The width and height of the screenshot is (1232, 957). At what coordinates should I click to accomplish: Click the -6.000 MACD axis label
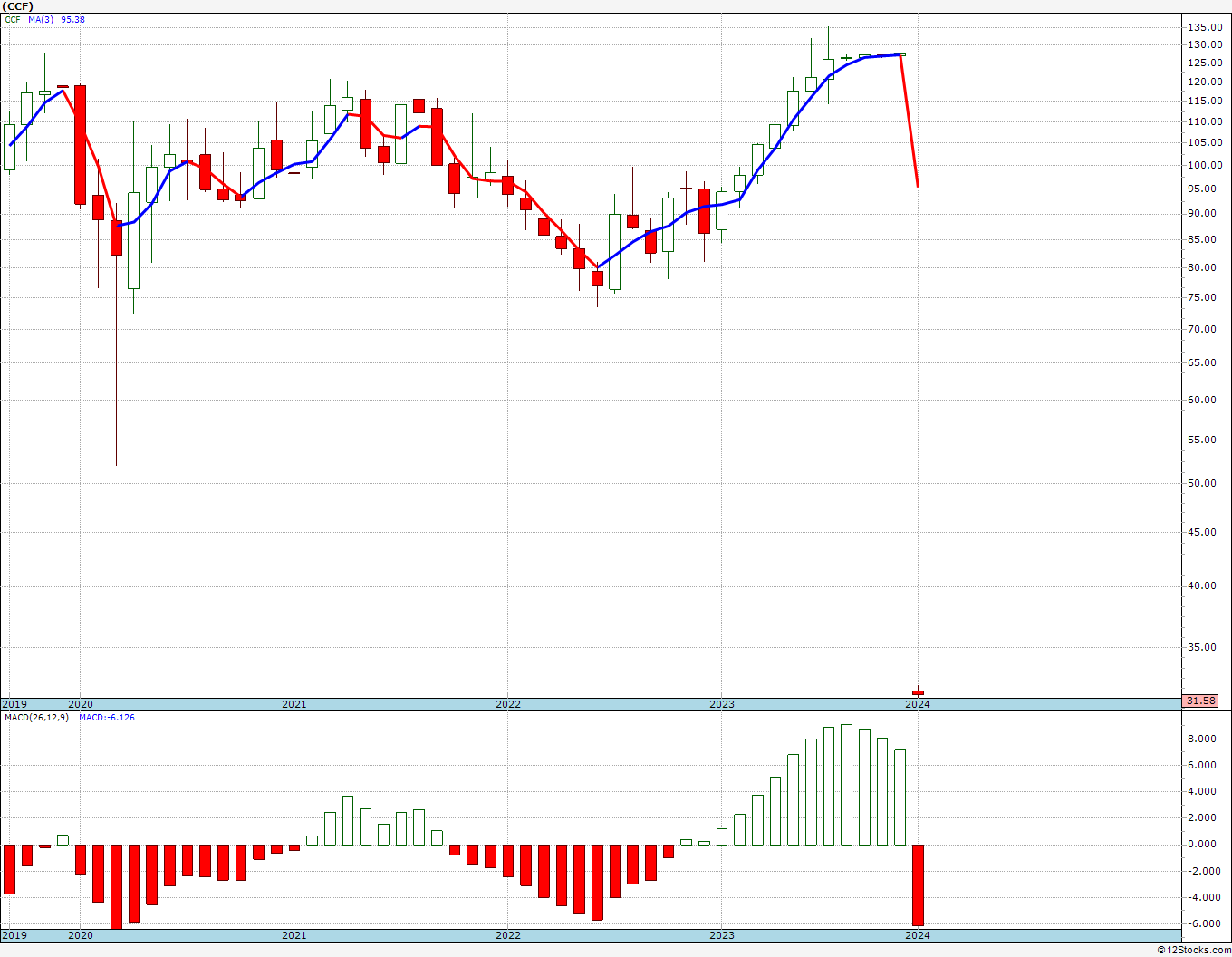point(1202,923)
